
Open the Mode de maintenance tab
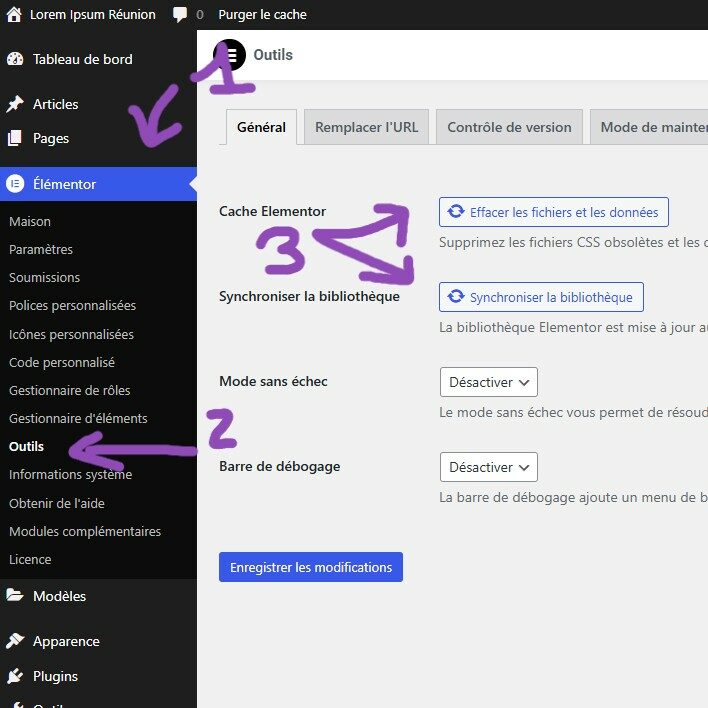[649, 127]
